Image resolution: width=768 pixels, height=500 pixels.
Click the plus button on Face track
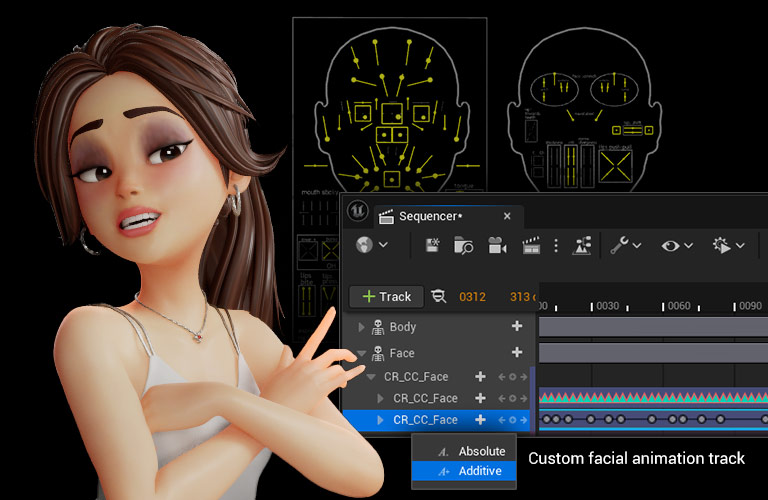[x=517, y=353]
